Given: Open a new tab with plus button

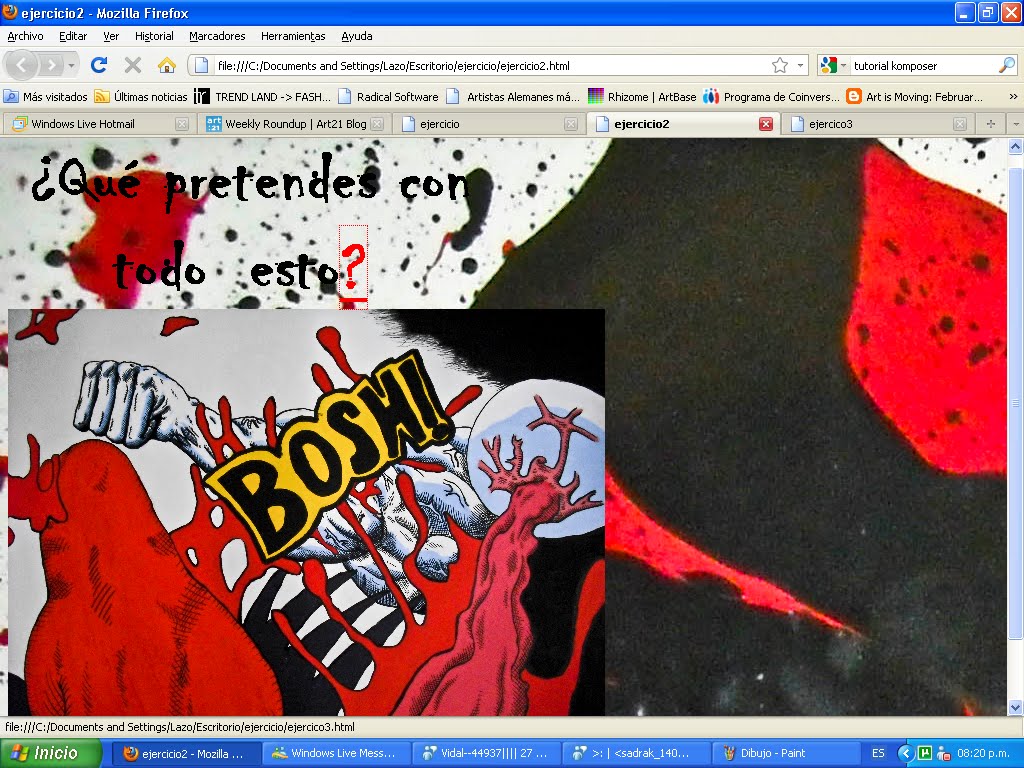Looking at the screenshot, I should (991, 124).
